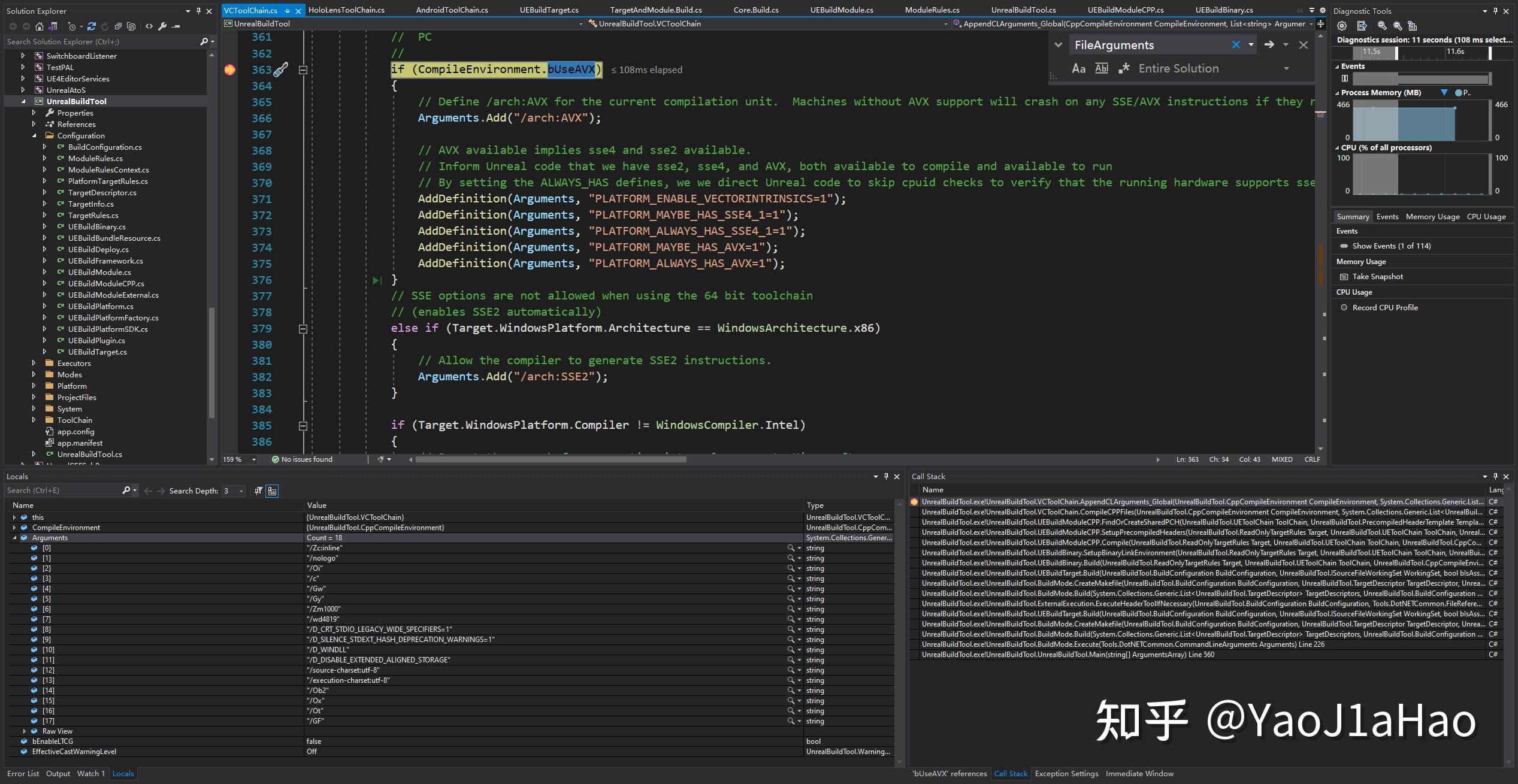Click Find Next arrow in find box
This screenshot has height=784, width=1518.
(x=1269, y=45)
